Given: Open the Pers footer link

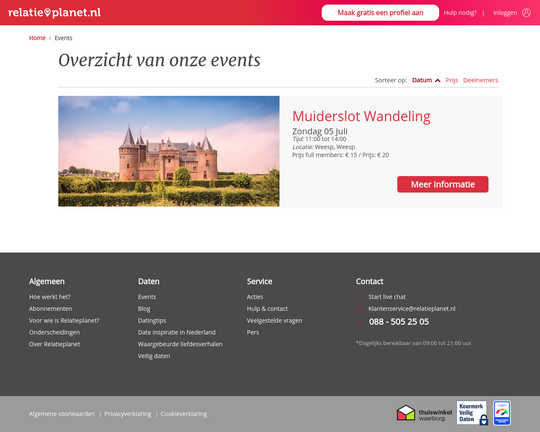Looking at the screenshot, I should pyautogui.click(x=253, y=332).
